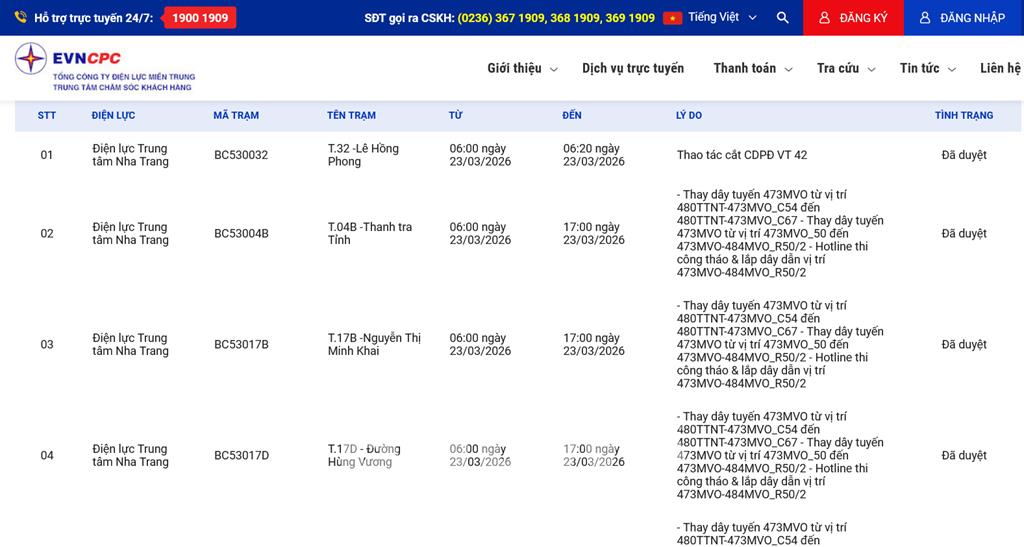
Task: Select station code BC530032 cell
Action: [241, 155]
